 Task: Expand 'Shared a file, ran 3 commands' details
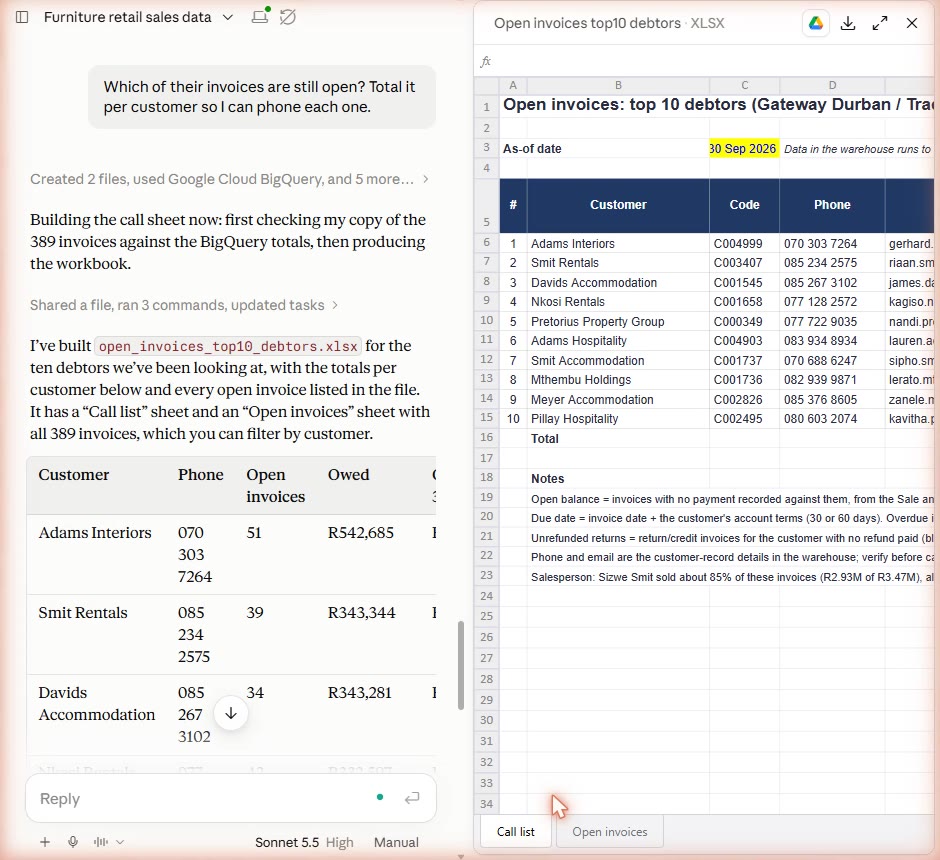coord(184,305)
